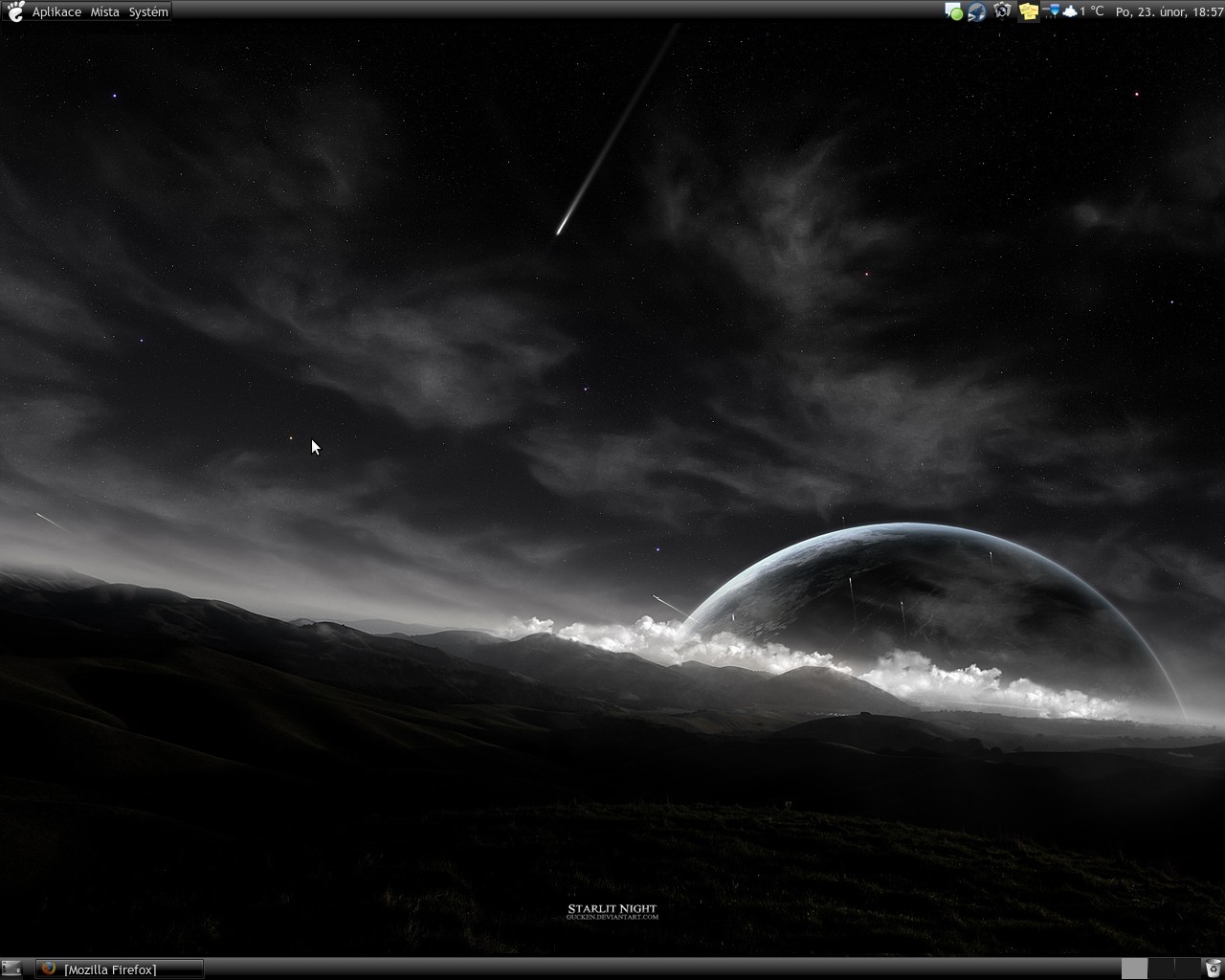
Task: Click the GNOME foot logo
Action: tap(15, 11)
